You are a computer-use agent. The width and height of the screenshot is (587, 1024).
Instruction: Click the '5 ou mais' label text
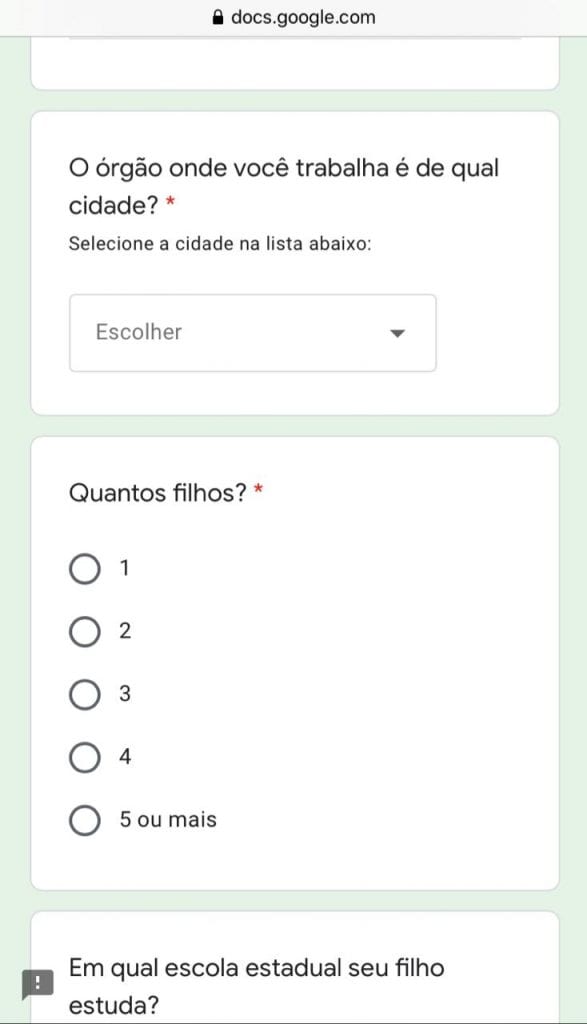(168, 820)
